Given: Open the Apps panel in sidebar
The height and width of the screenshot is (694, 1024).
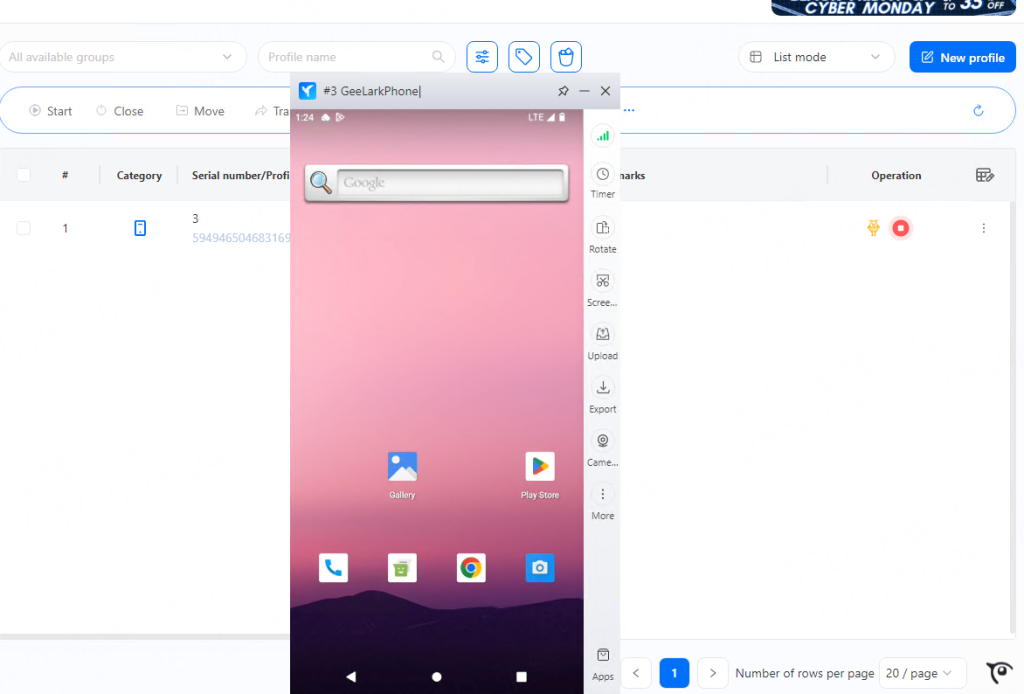Looking at the screenshot, I should [602, 656].
